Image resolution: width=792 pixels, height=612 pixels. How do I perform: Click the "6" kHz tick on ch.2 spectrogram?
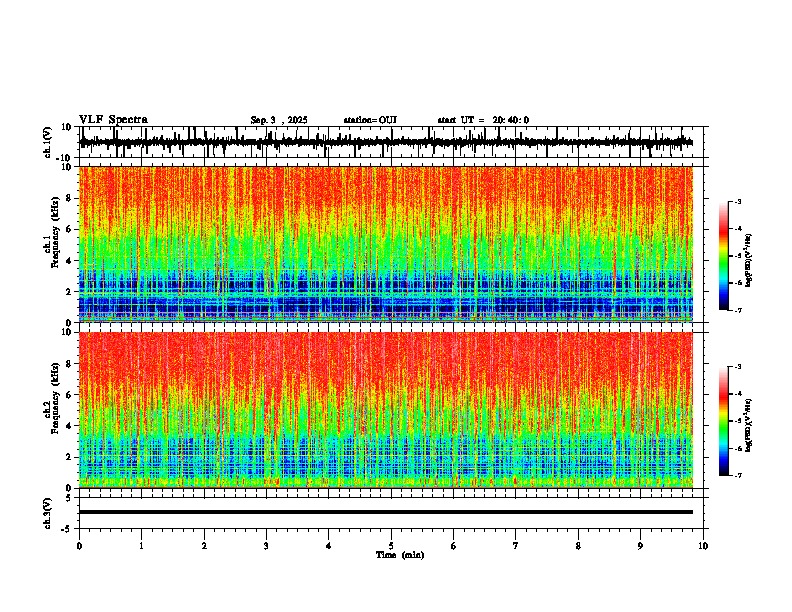(x=69, y=394)
